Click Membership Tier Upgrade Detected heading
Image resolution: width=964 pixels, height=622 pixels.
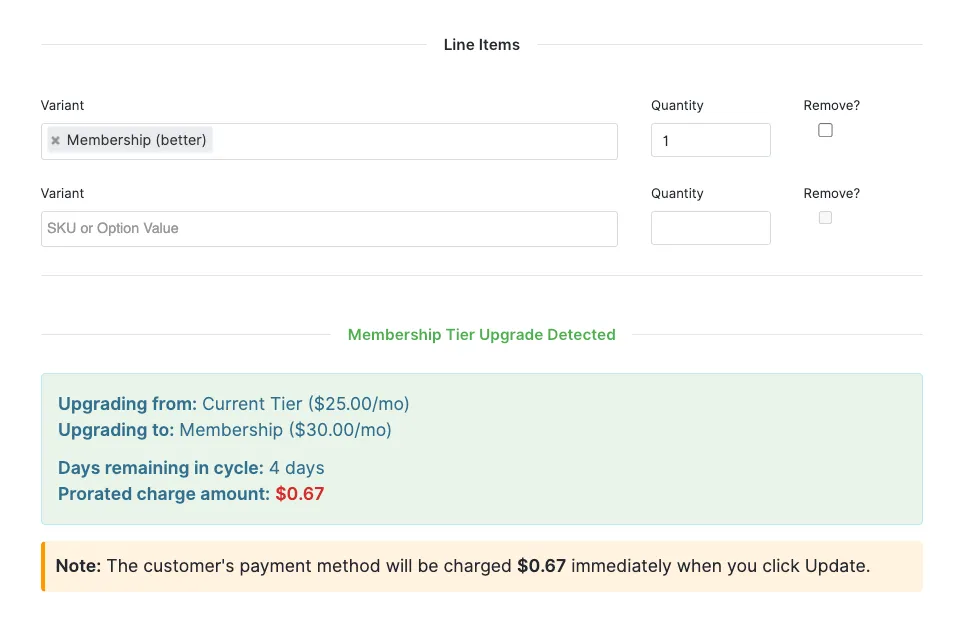coord(481,335)
